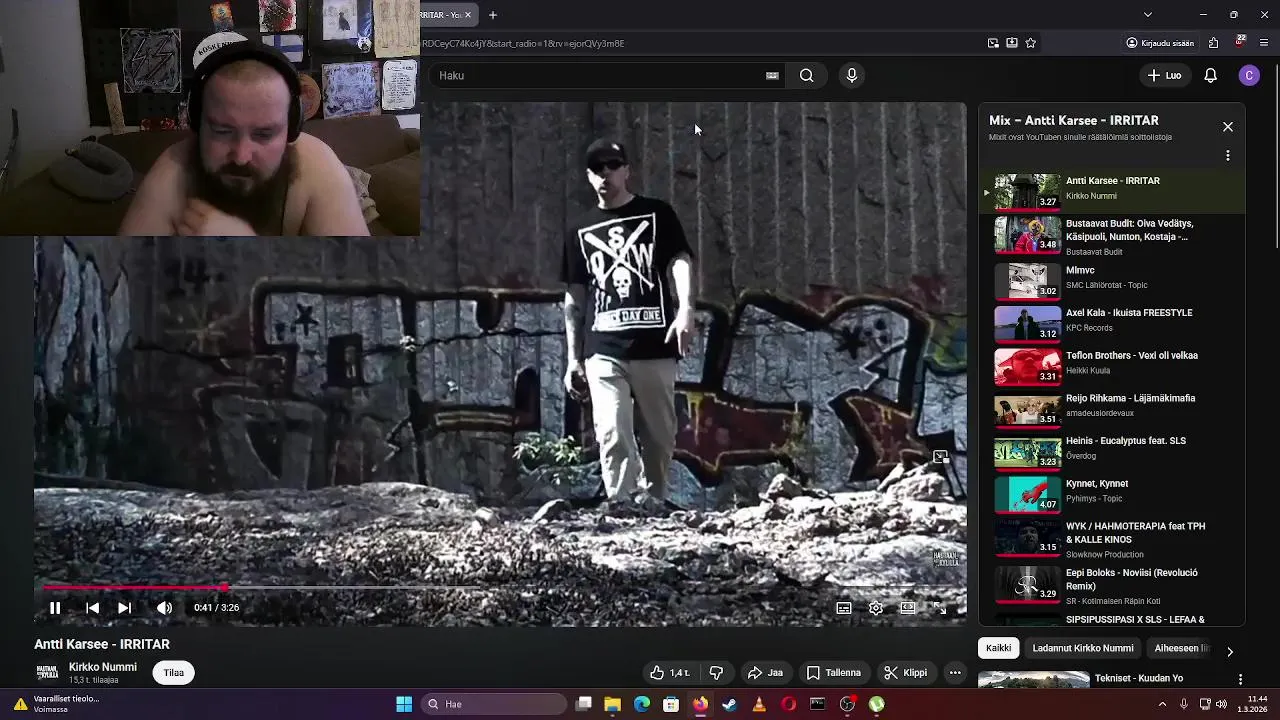Select Ladannut Kirkko Nummi chip
Viewport: 1280px width, 720px height.
click(1083, 648)
